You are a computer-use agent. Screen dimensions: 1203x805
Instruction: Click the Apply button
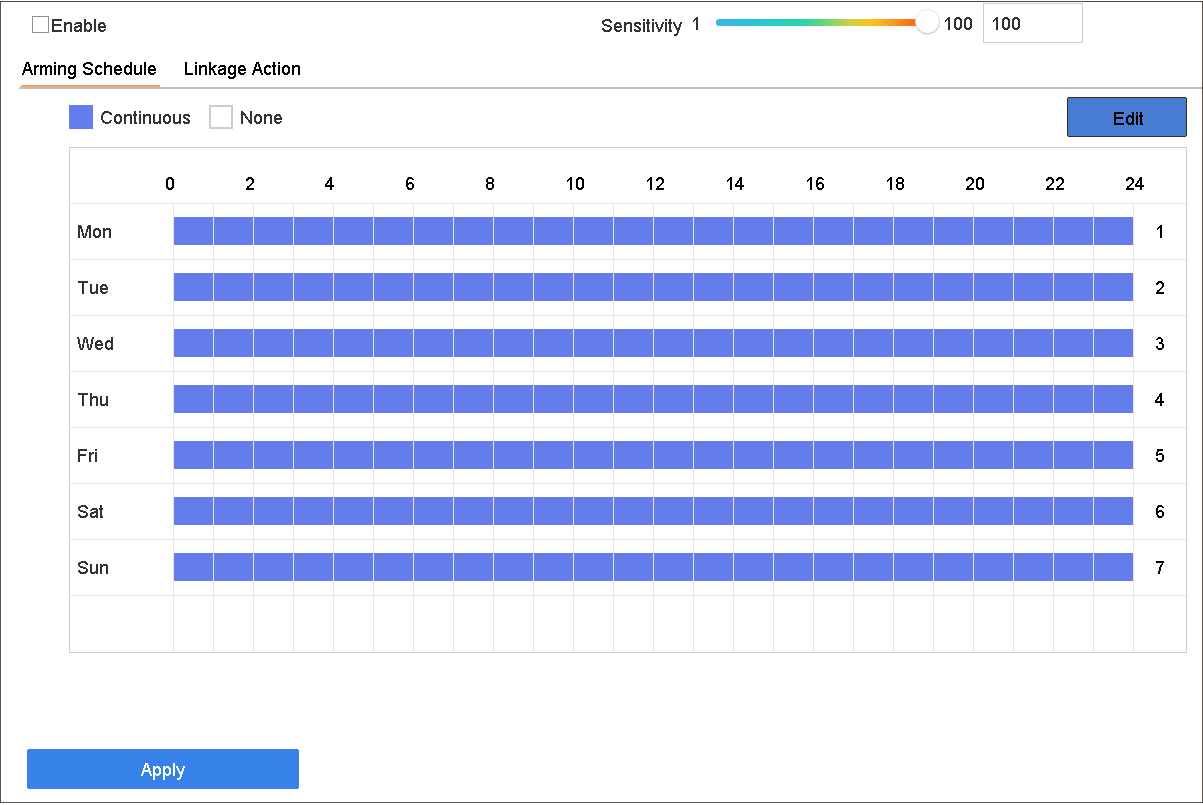pyautogui.click(x=163, y=769)
